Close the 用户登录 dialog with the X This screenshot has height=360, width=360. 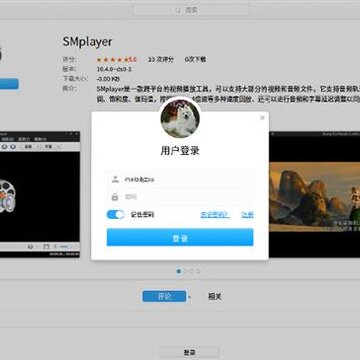[262, 118]
